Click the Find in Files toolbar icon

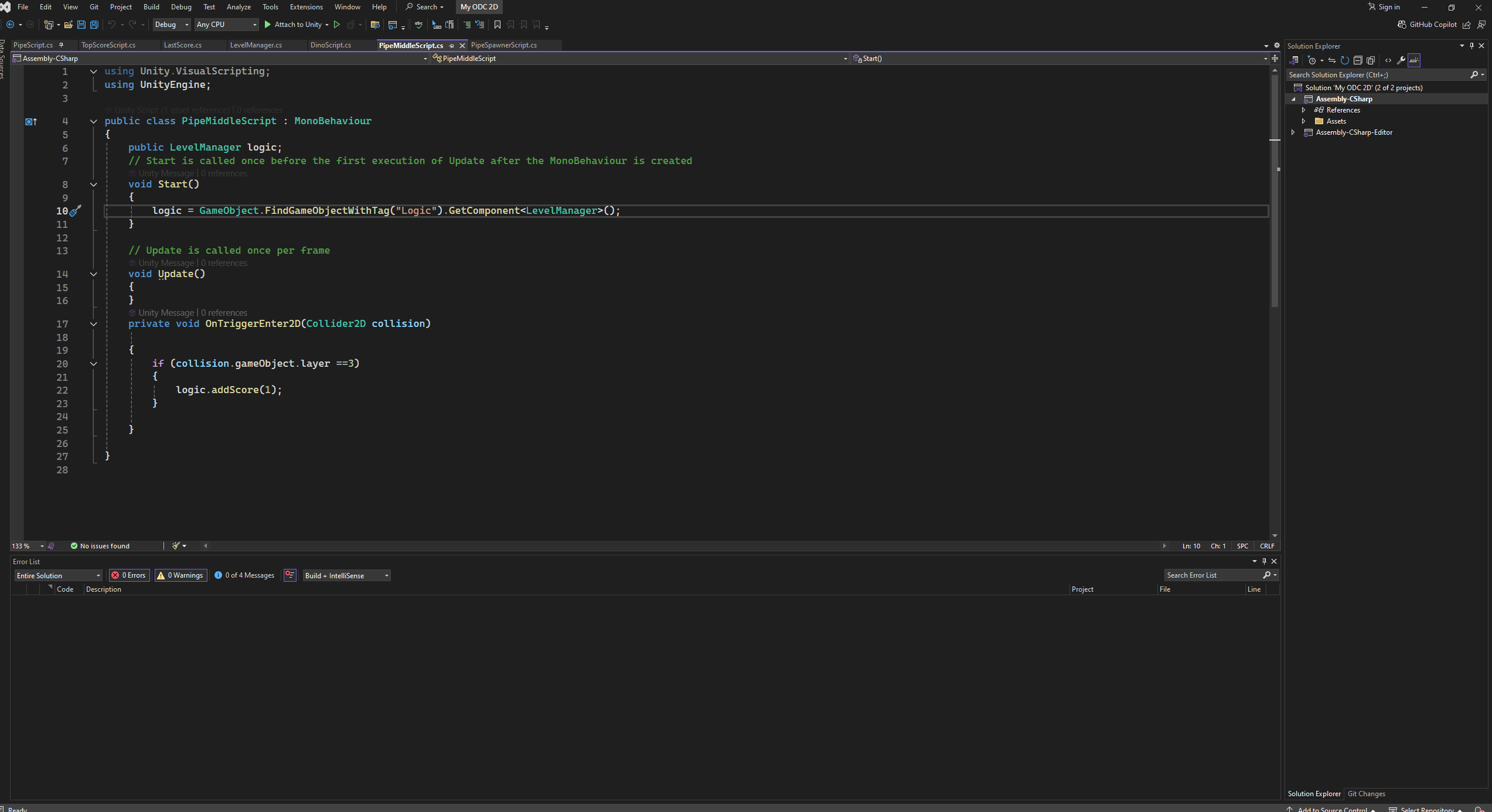(x=375, y=25)
